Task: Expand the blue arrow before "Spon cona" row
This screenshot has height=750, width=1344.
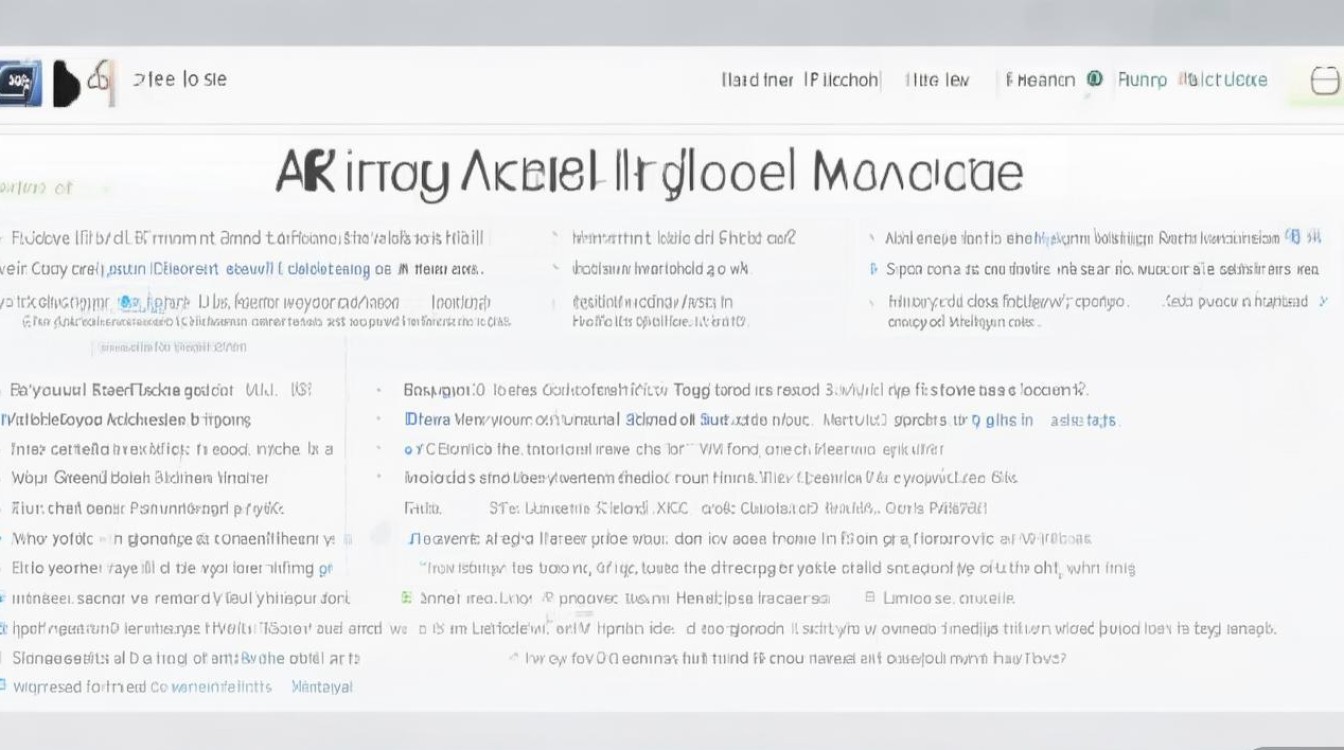Action: pyautogui.click(x=875, y=269)
